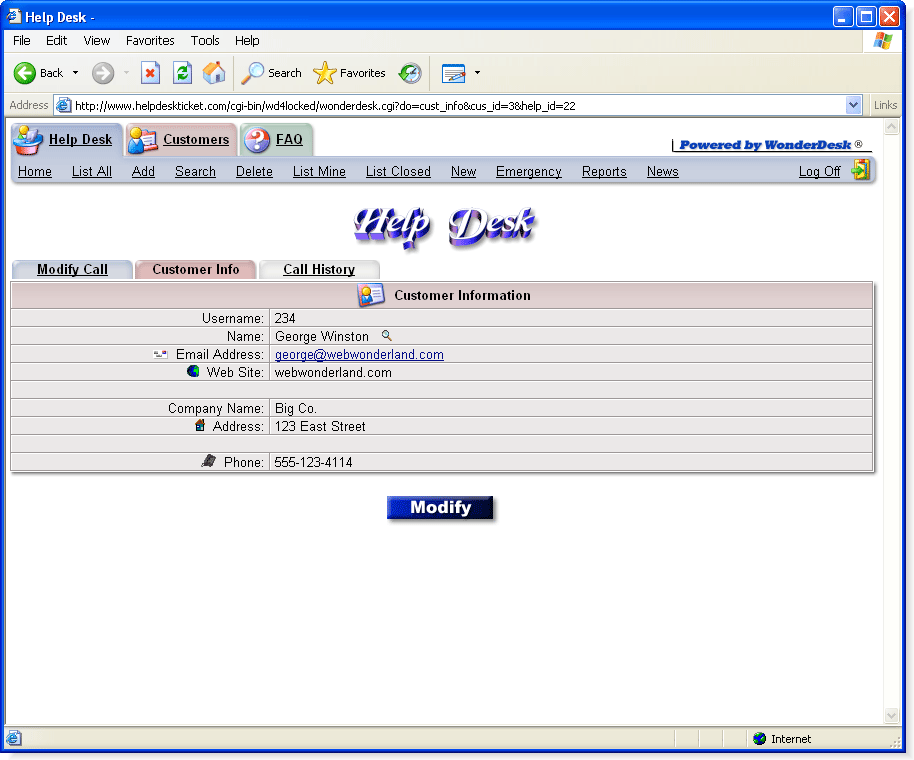The height and width of the screenshot is (760, 914).
Task: Click the scrollbar up arrow
Action: point(891,127)
